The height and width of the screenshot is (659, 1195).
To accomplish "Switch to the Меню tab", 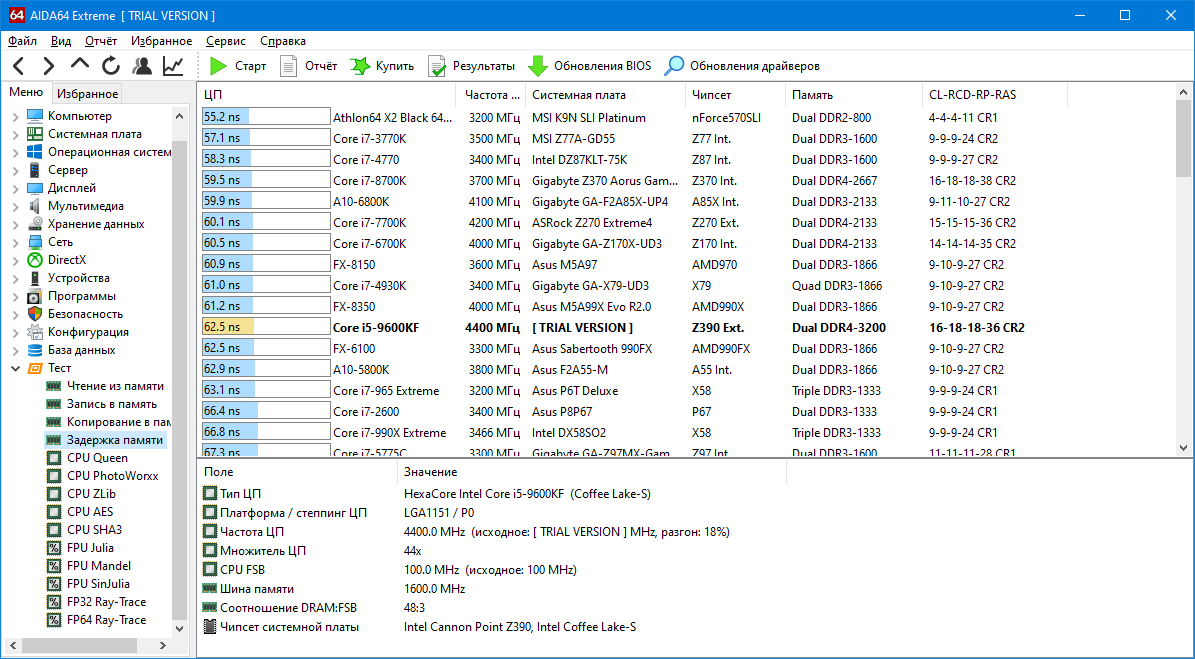I will tap(26, 92).
